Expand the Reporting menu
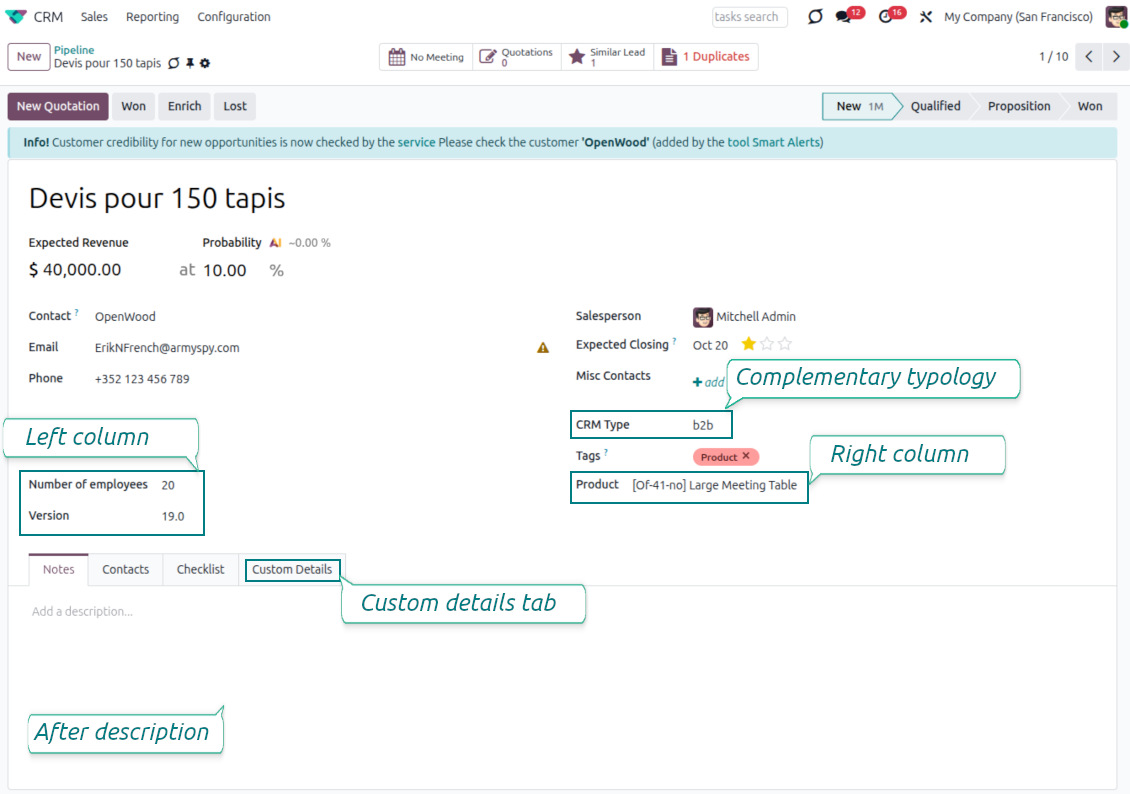 coord(152,17)
